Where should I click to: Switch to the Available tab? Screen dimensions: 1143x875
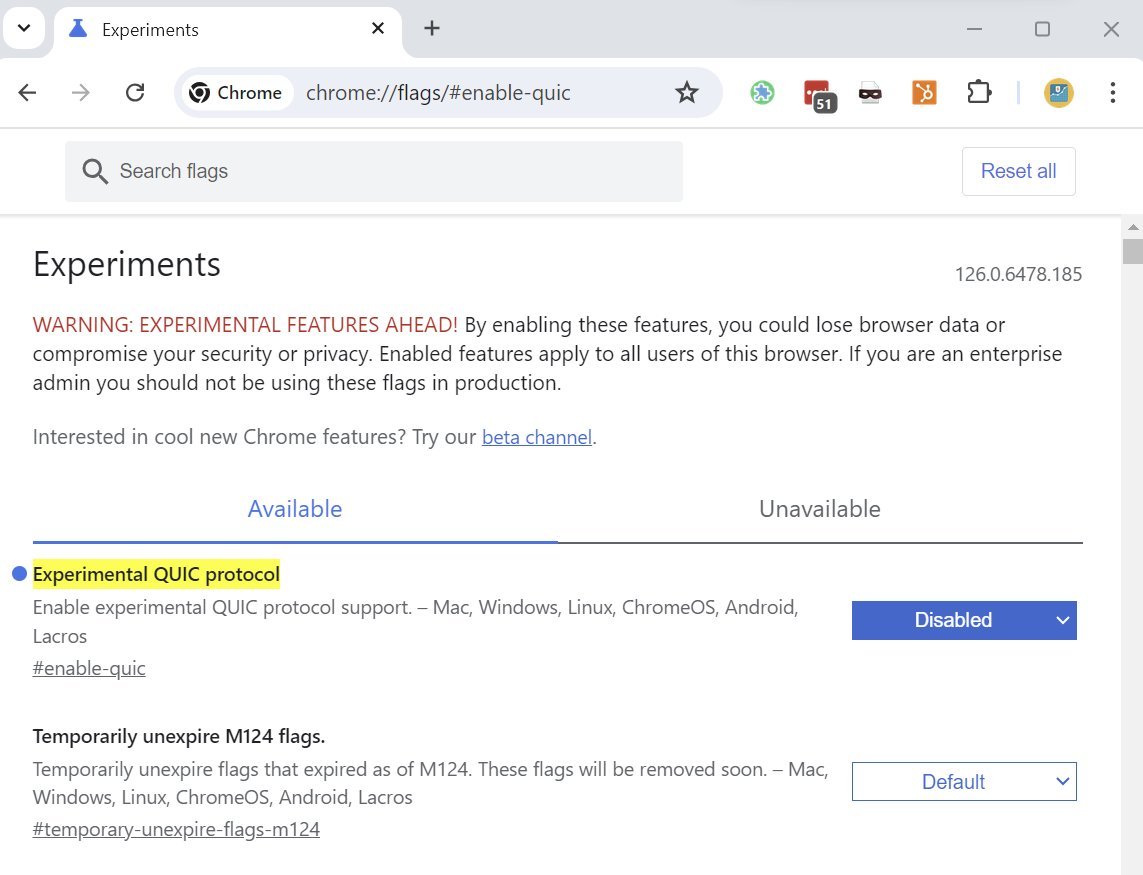tap(294, 509)
